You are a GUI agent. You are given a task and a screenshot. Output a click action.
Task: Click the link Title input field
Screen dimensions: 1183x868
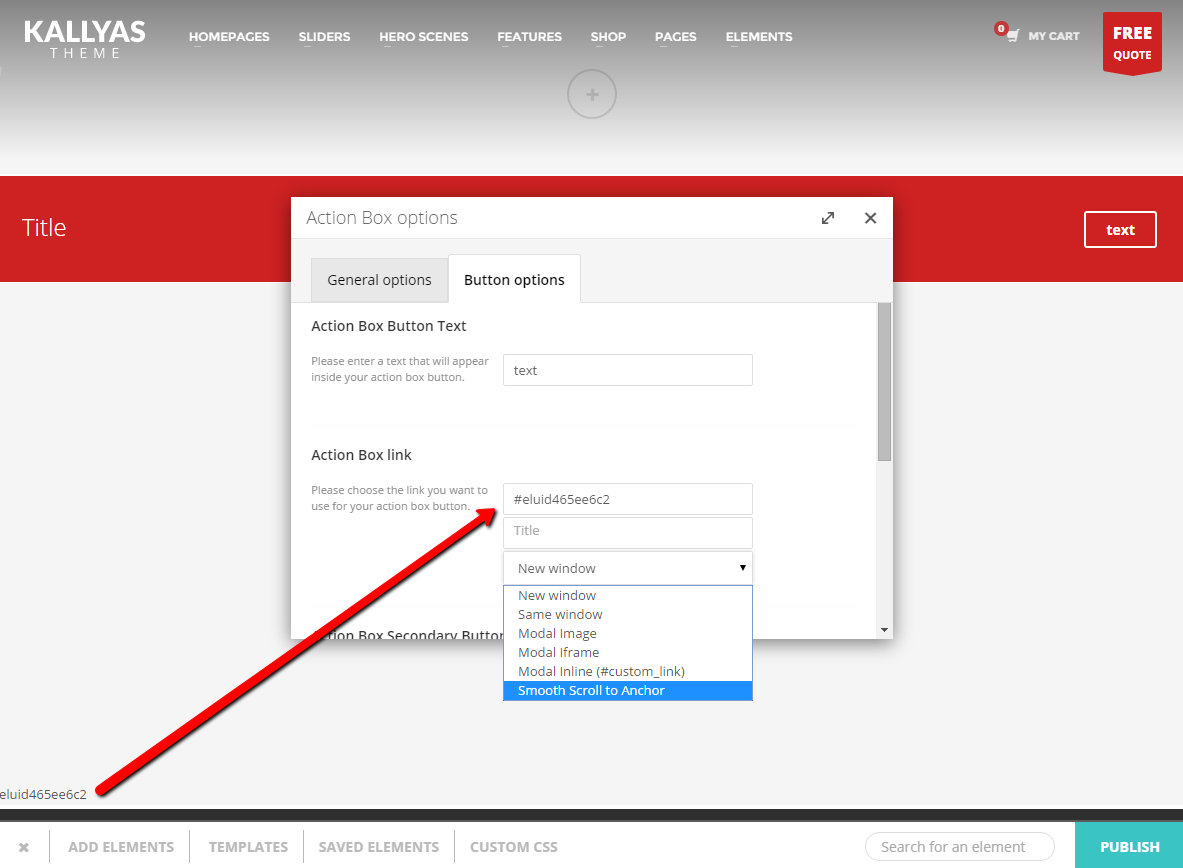(627, 531)
